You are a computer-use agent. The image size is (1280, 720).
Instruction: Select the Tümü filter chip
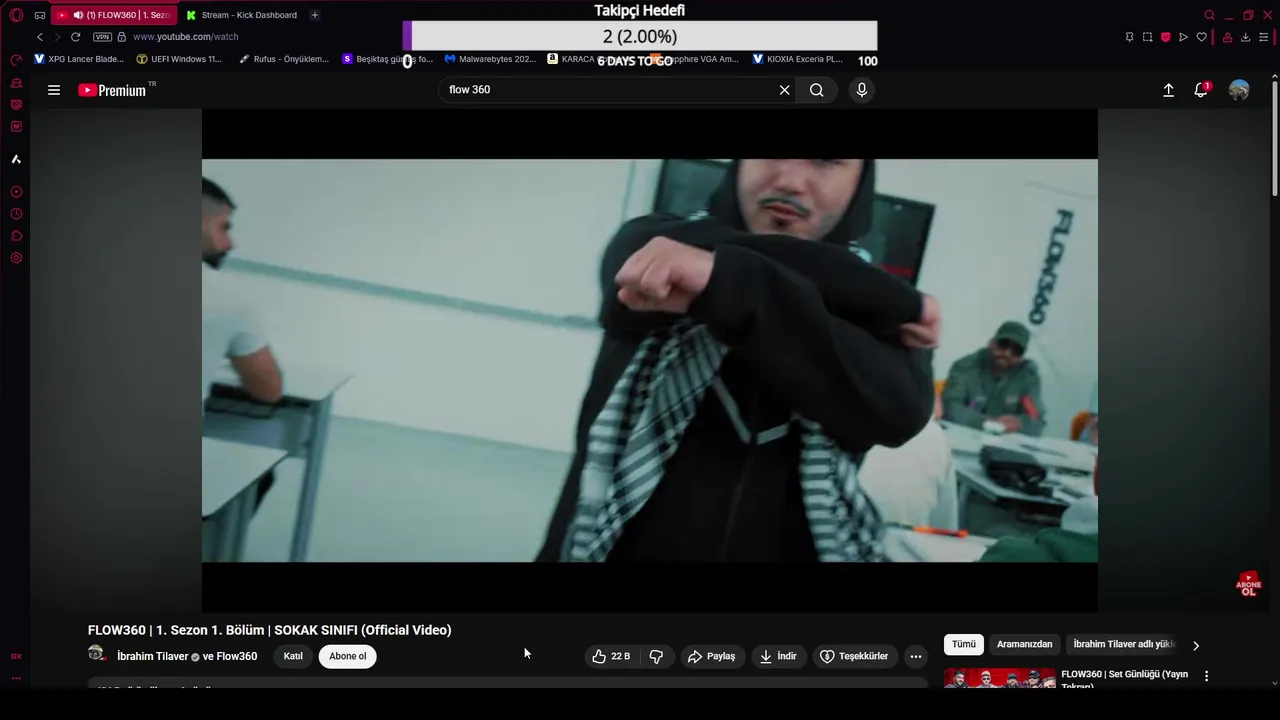tap(964, 644)
